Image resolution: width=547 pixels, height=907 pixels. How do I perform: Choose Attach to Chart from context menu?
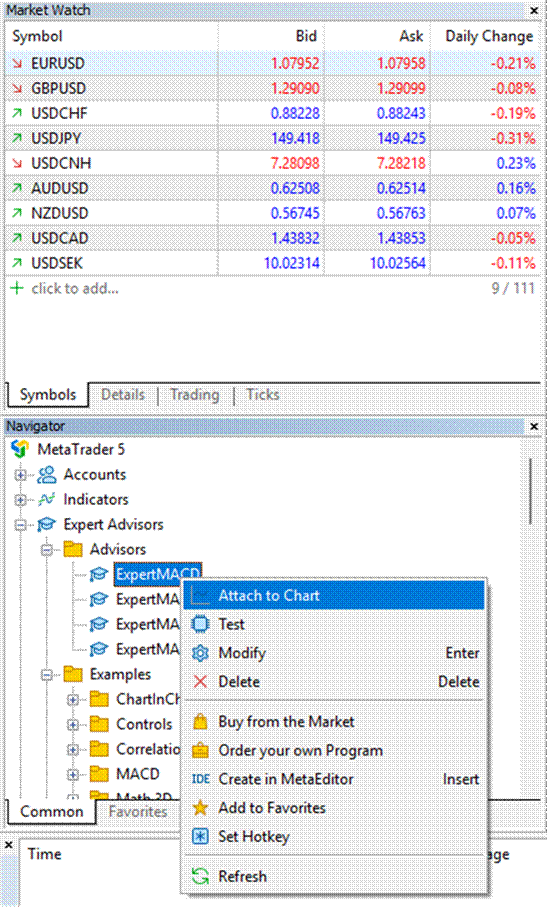pyautogui.click(x=334, y=595)
